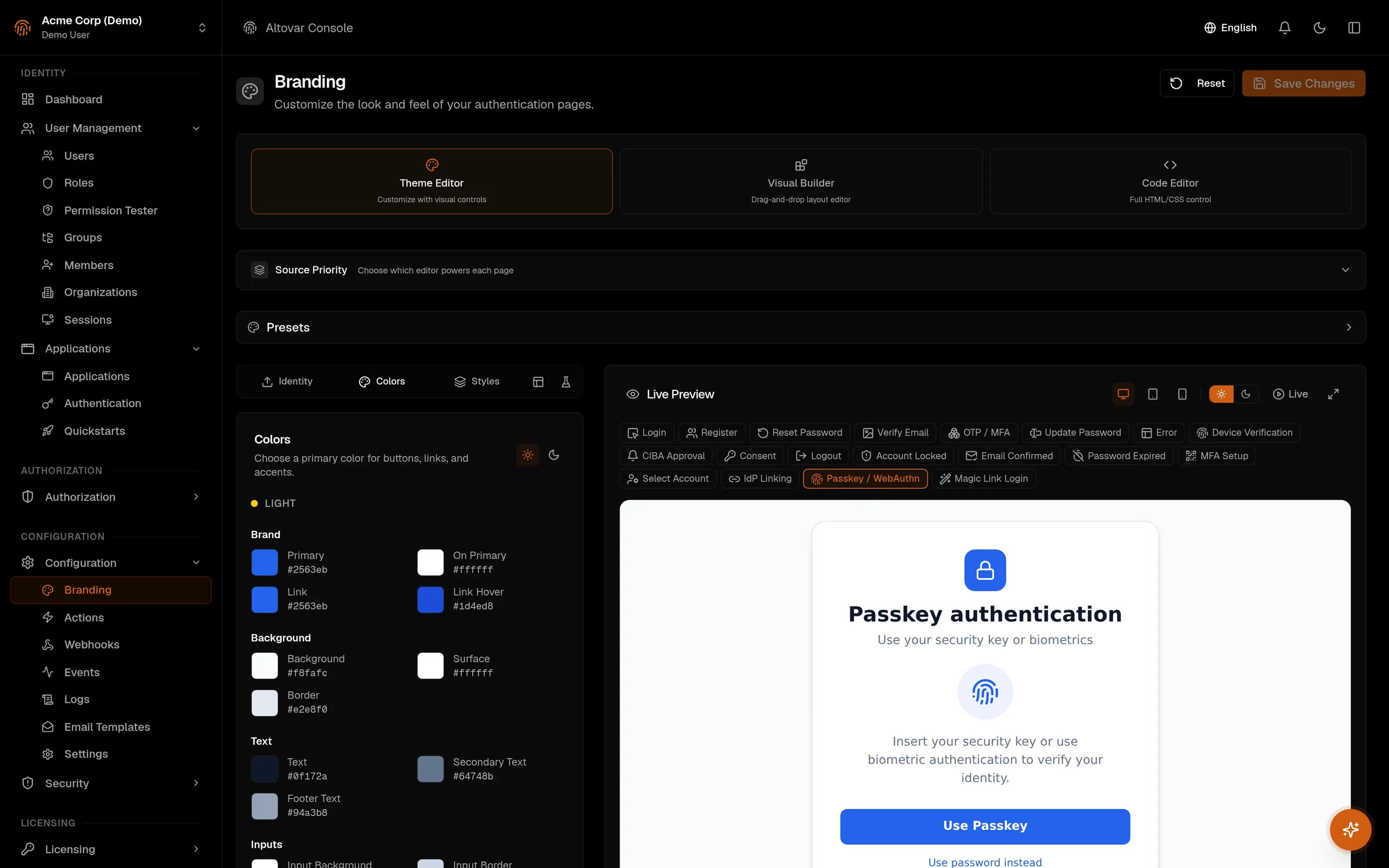The width and height of the screenshot is (1389, 868).
Task: Open Webhooks page
Action: click(111, 645)
